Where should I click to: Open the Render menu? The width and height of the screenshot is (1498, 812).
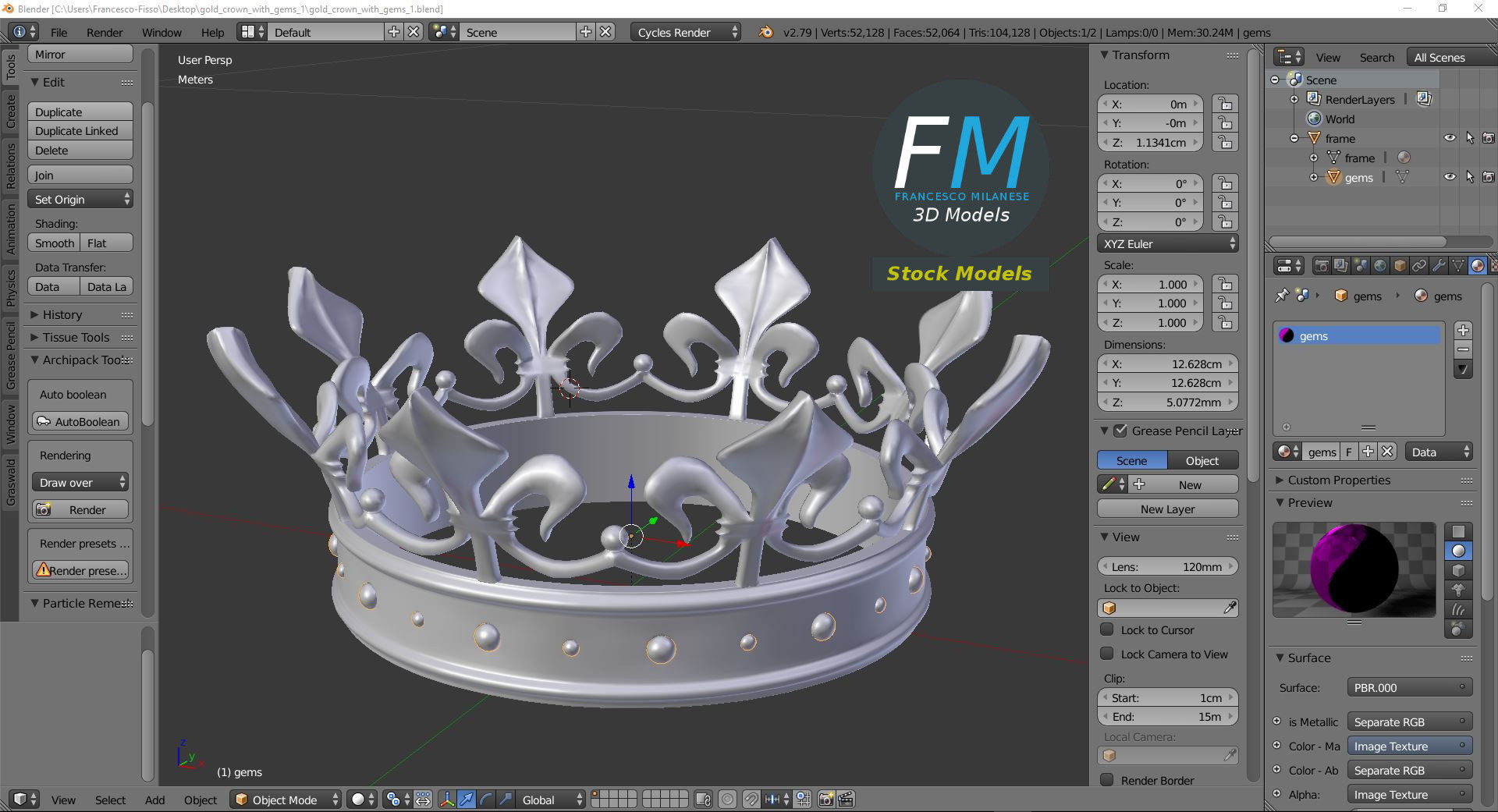pyautogui.click(x=105, y=32)
